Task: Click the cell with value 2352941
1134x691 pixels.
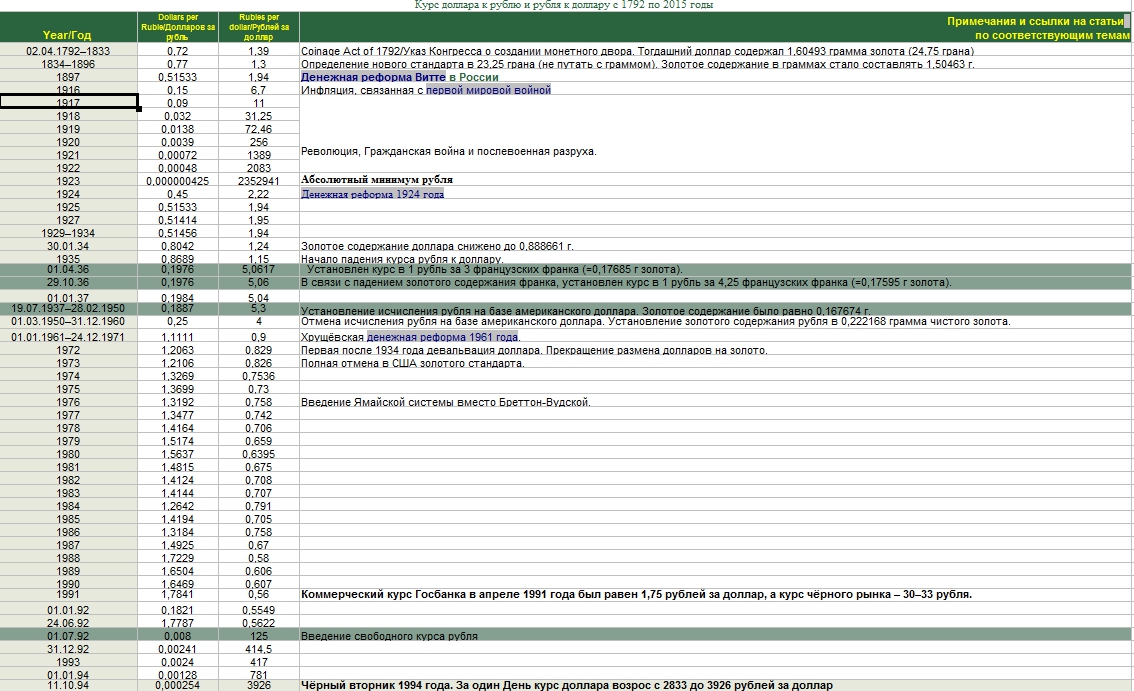Action: tap(257, 181)
